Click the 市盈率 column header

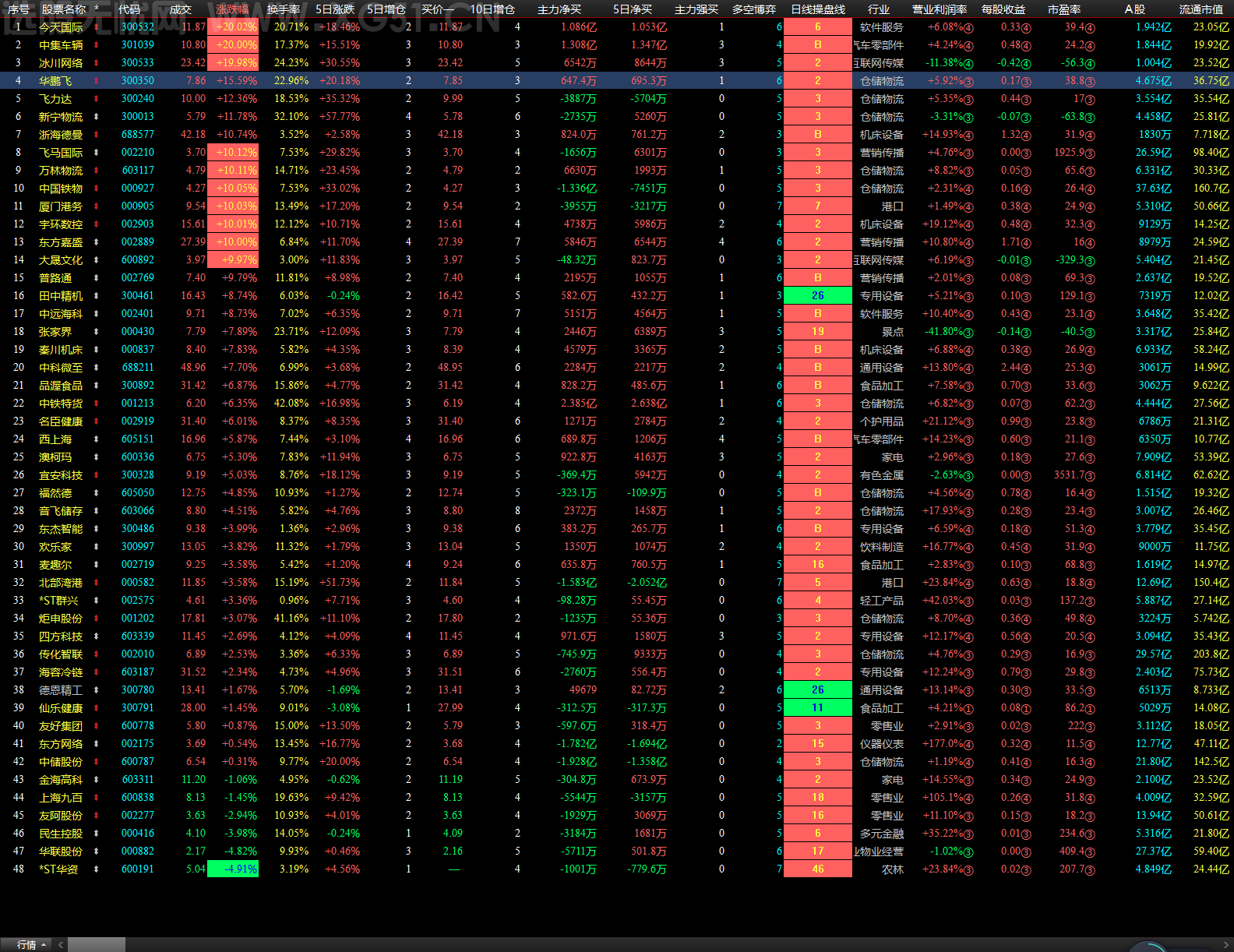click(1064, 9)
